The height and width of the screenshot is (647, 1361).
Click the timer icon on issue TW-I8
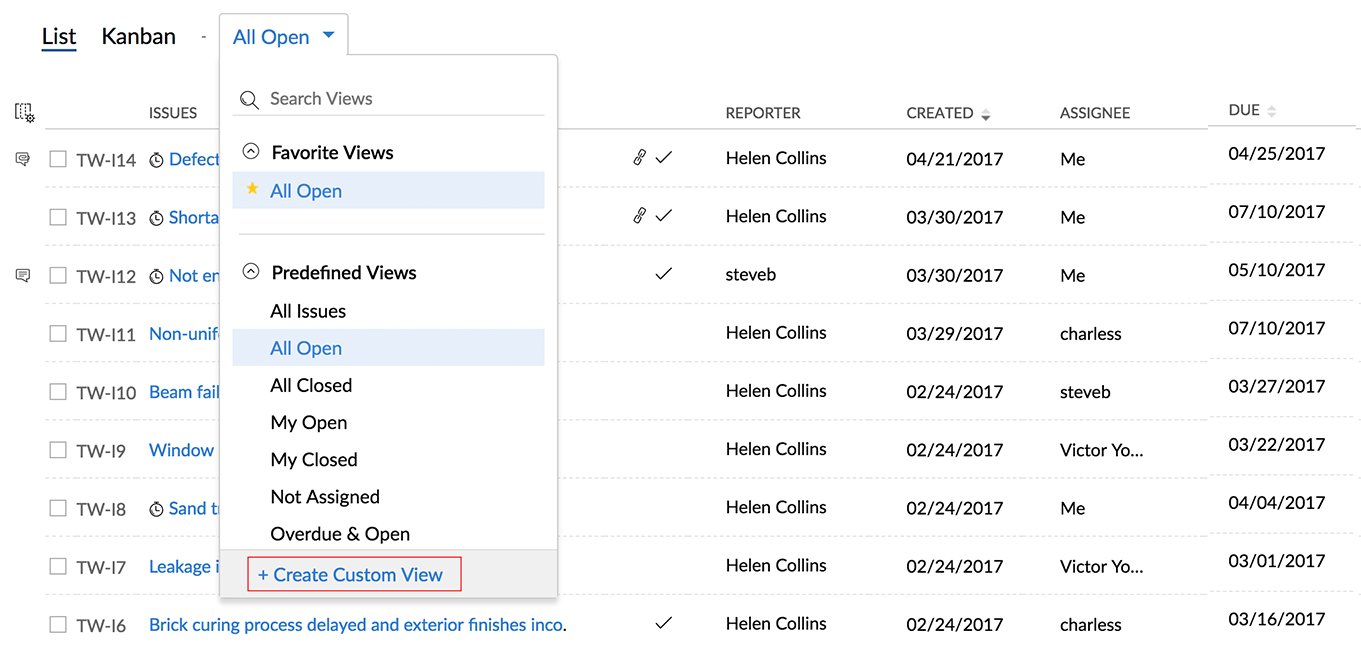point(156,509)
